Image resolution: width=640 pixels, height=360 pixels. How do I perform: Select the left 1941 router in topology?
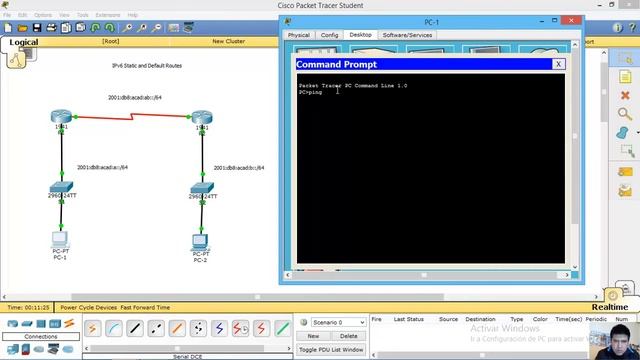point(61,117)
